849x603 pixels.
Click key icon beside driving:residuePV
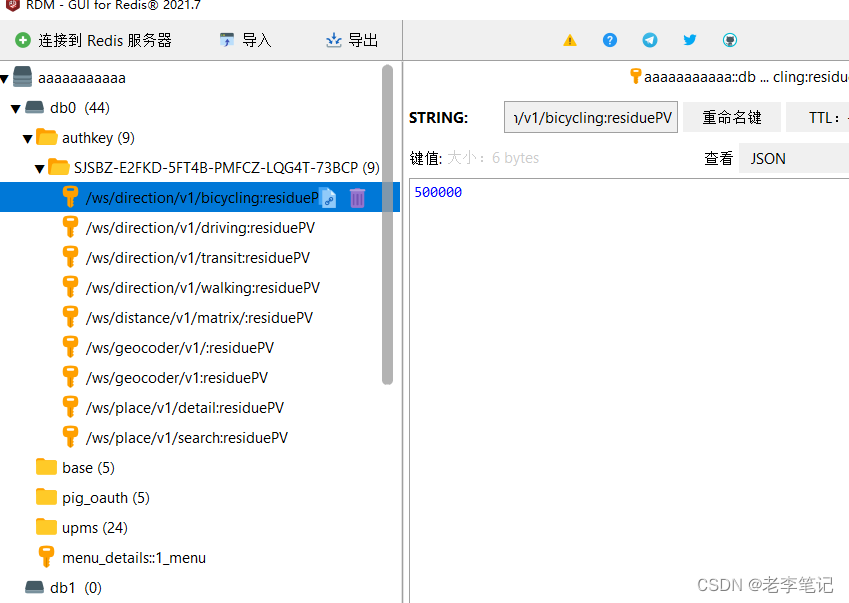tap(70, 227)
